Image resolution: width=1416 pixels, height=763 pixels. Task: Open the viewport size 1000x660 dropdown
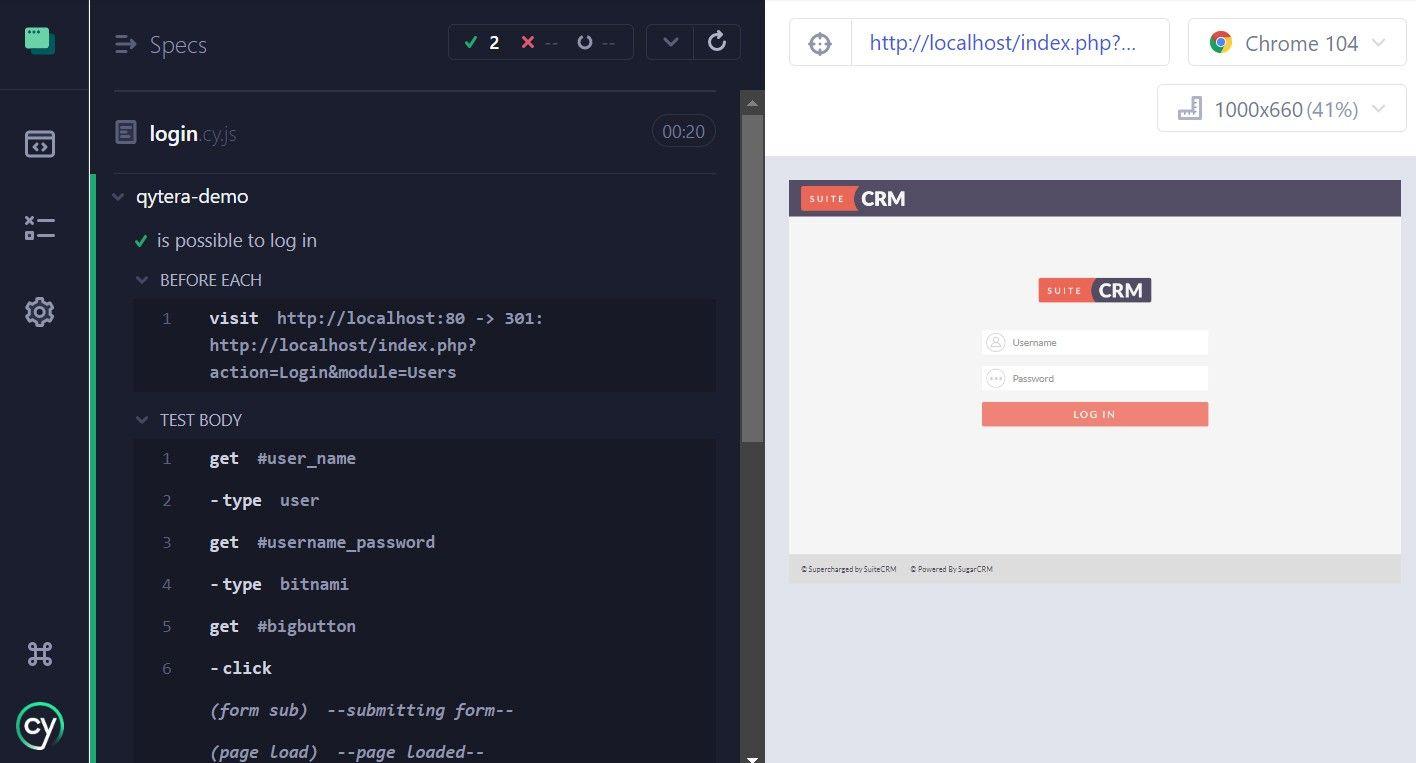click(1280, 108)
